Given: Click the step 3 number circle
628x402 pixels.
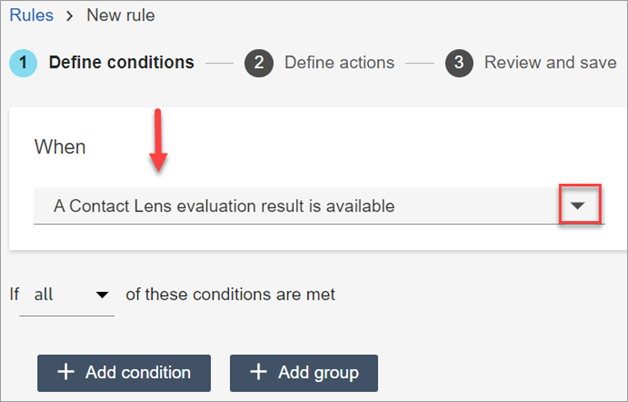Looking at the screenshot, I should click(x=459, y=62).
